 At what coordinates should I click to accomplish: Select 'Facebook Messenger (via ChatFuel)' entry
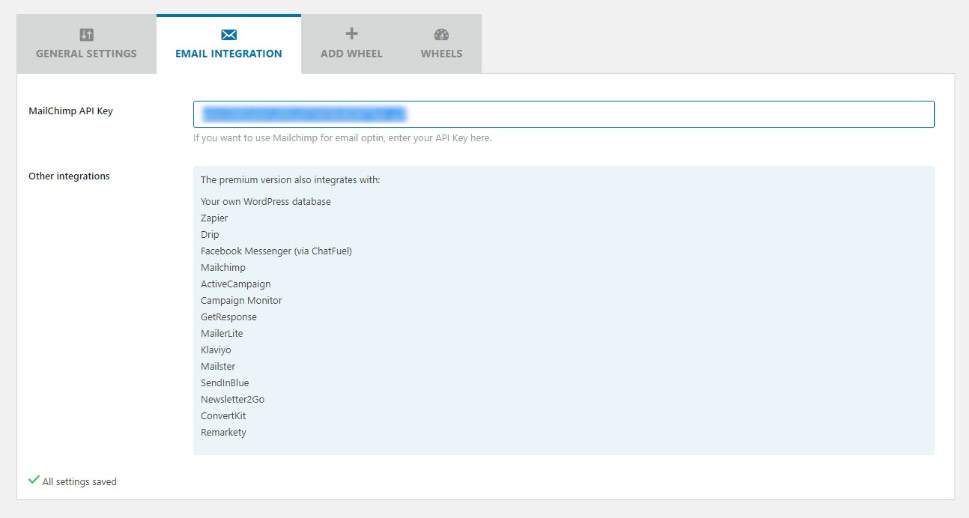(276, 251)
